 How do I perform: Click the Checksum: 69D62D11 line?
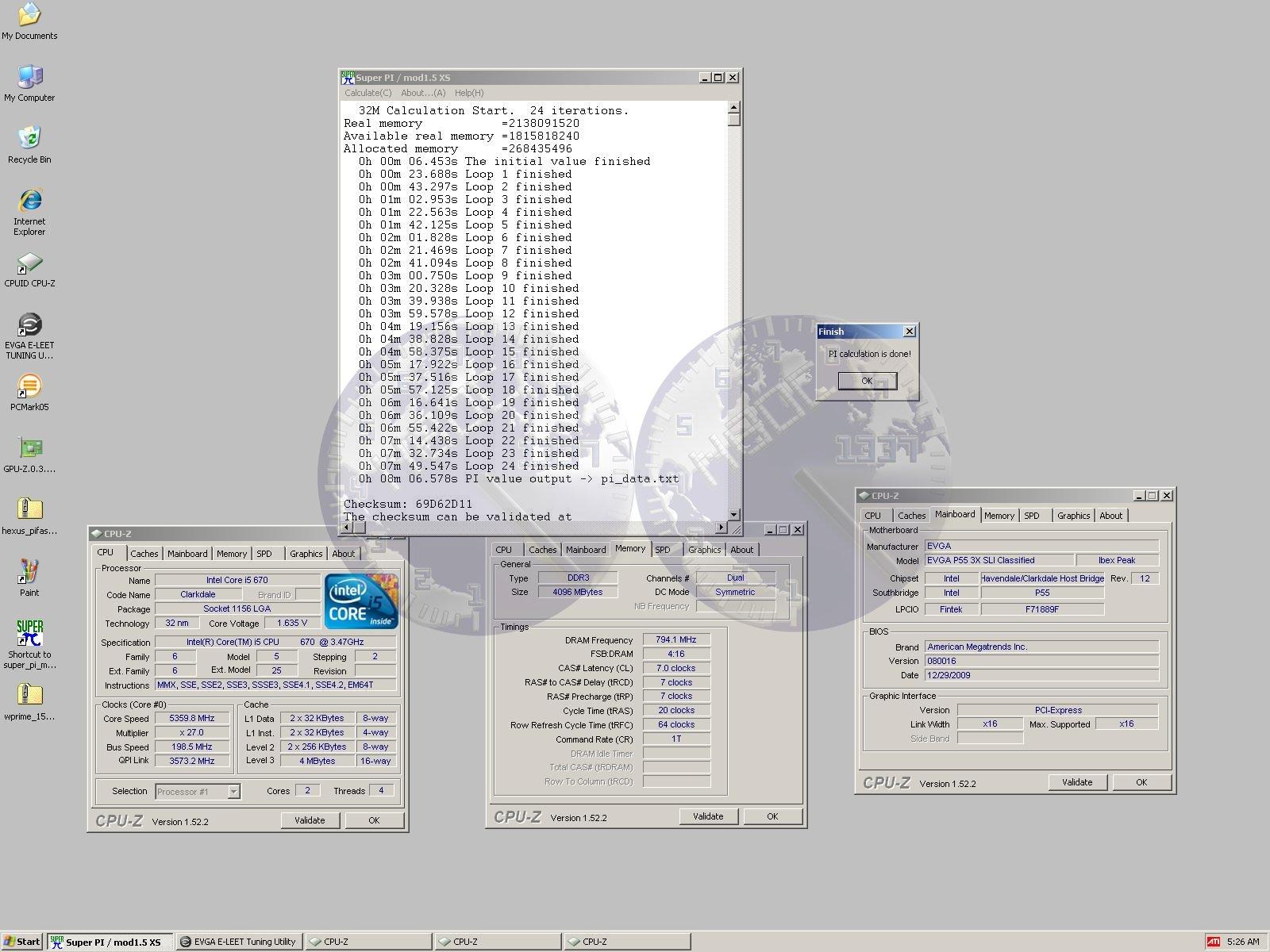pos(408,504)
